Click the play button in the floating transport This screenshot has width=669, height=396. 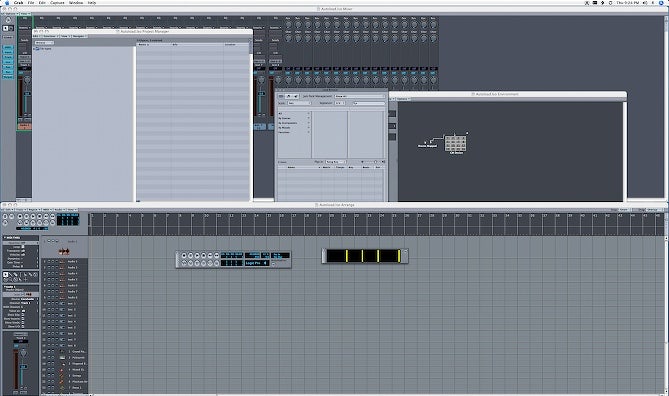click(197, 256)
